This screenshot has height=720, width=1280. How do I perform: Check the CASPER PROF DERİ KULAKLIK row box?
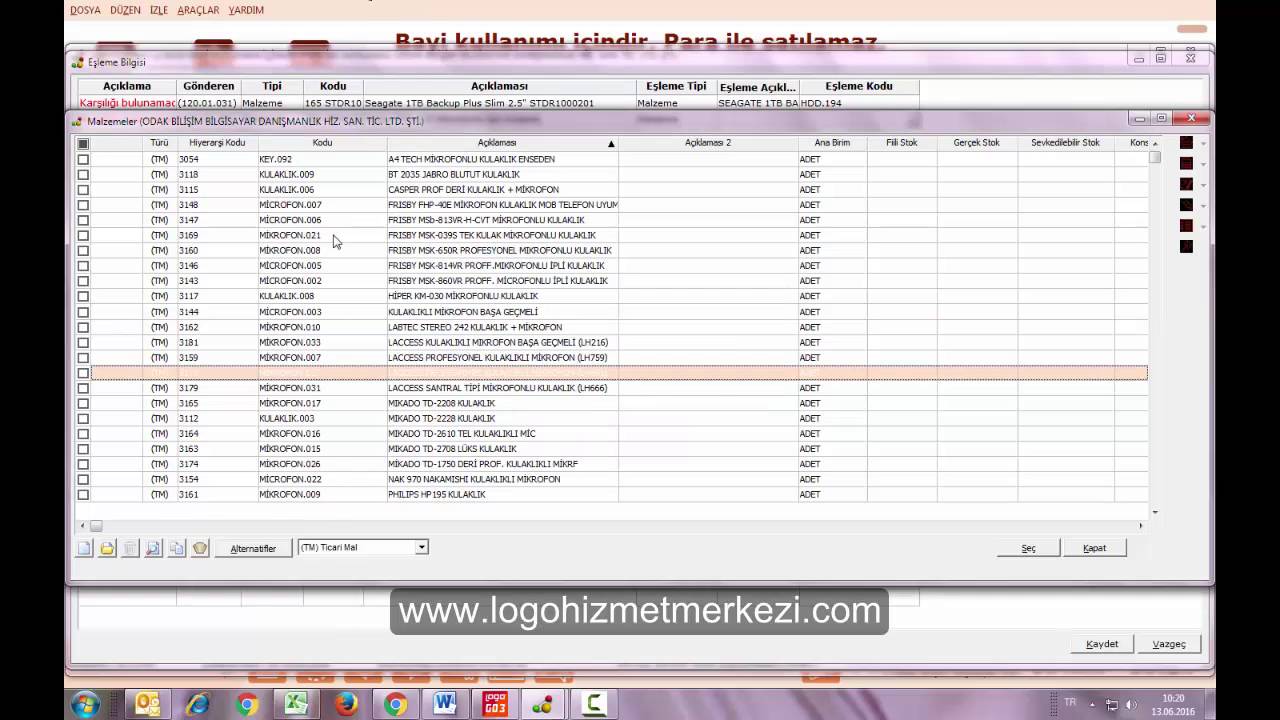pyautogui.click(x=83, y=189)
